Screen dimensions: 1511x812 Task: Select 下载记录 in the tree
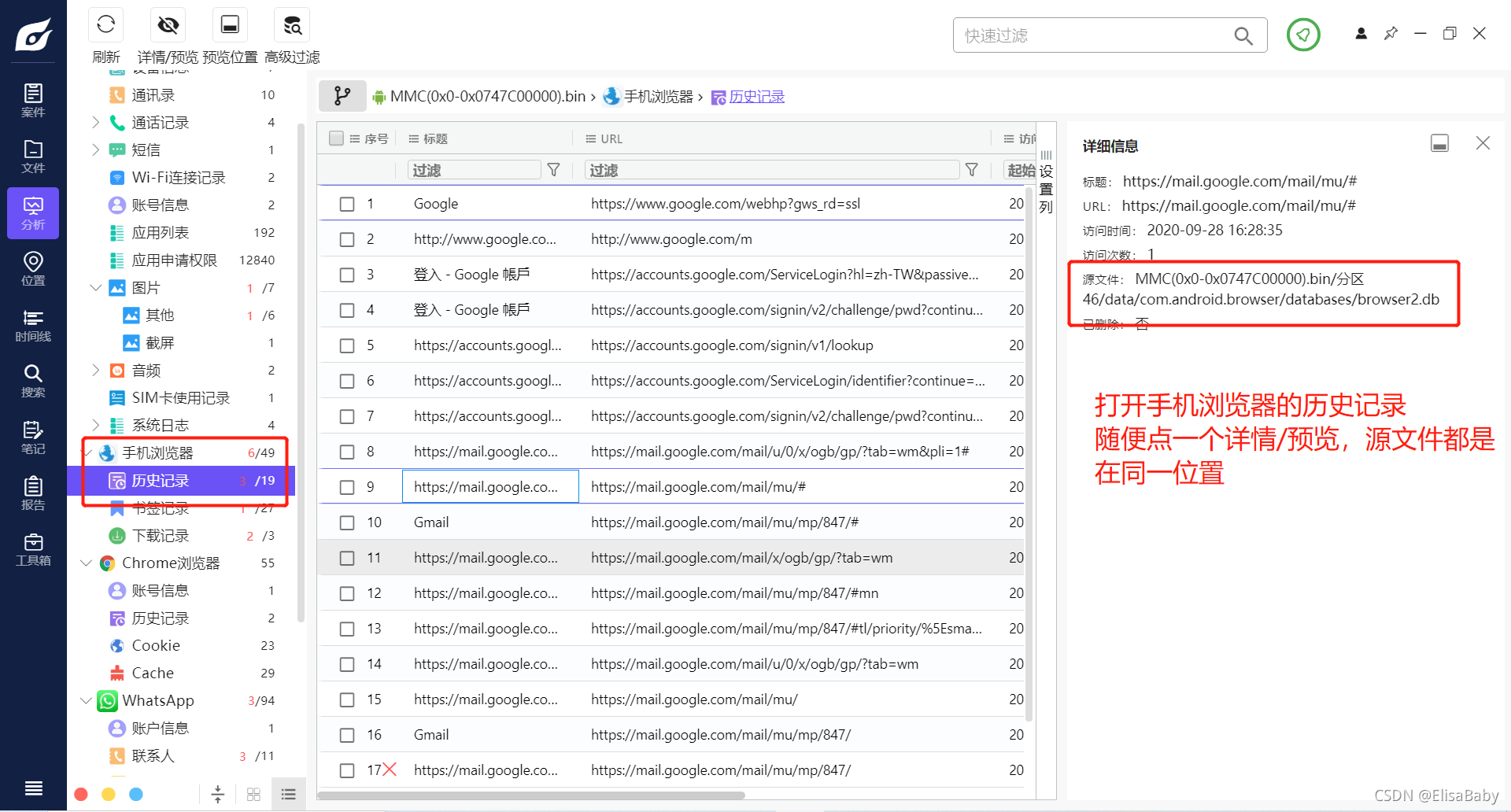tap(161, 535)
